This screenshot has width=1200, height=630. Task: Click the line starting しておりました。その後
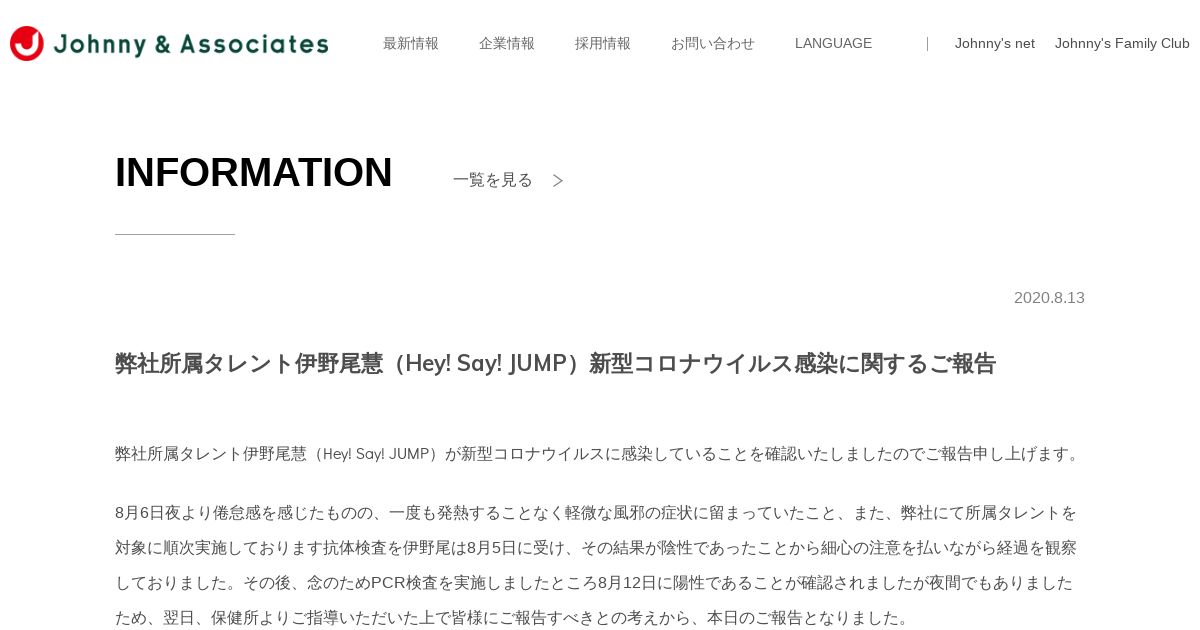tap(594, 583)
